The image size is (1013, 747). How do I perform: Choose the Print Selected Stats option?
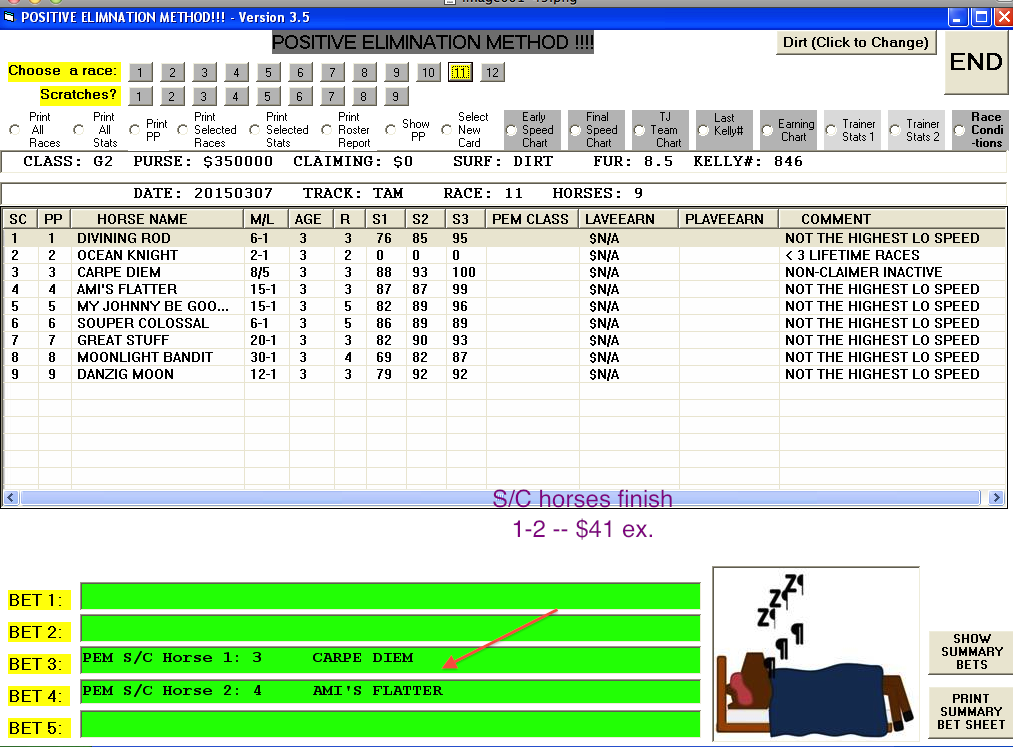[255, 130]
